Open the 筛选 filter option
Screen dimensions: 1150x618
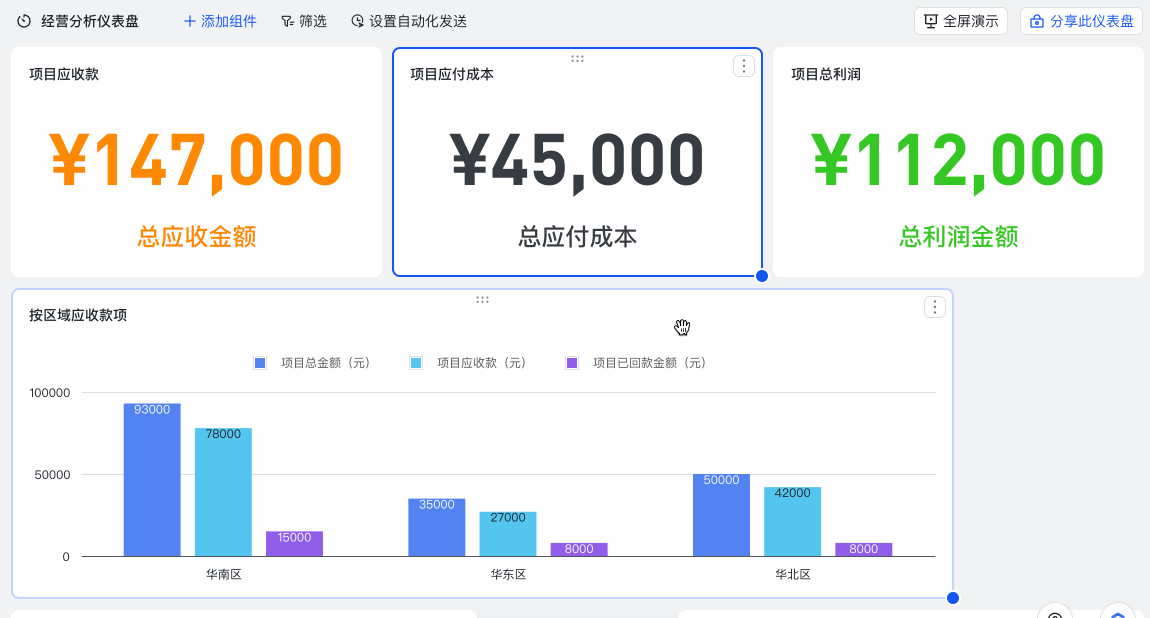304,21
